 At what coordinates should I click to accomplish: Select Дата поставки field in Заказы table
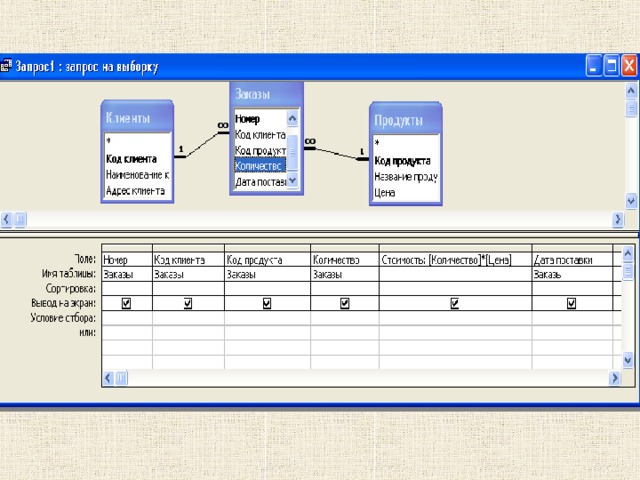pyautogui.click(x=260, y=182)
